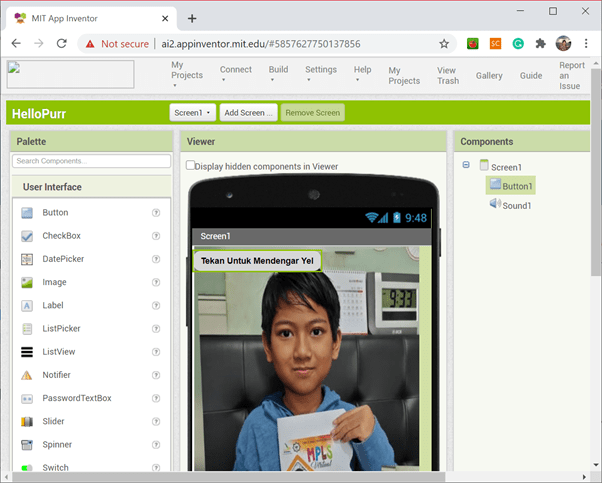Enable Display hidden components in Viewer
This screenshot has width=602, height=483.
coord(191,166)
